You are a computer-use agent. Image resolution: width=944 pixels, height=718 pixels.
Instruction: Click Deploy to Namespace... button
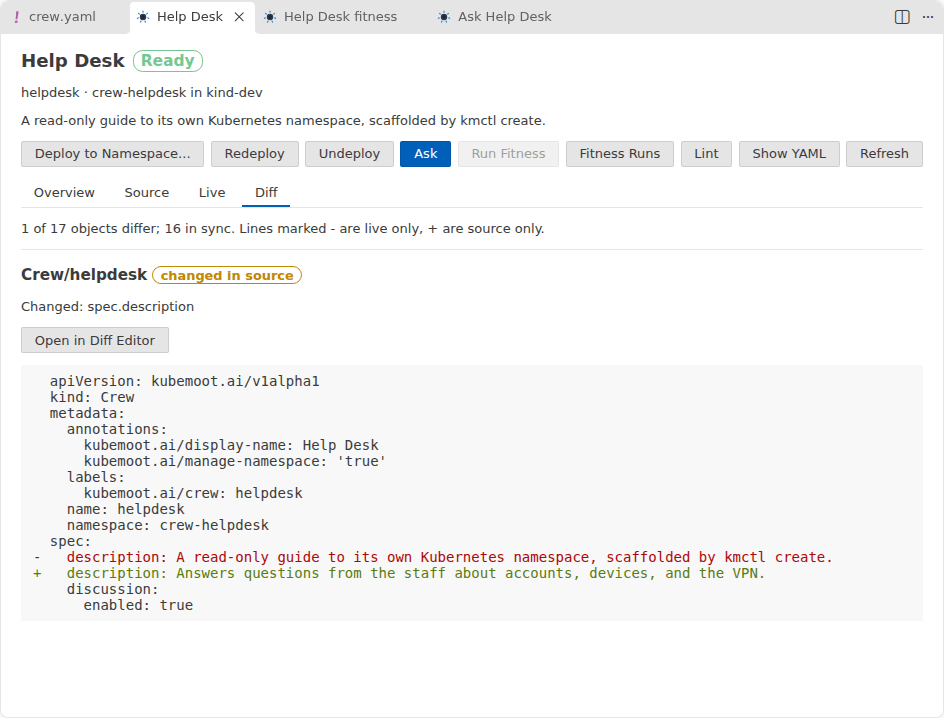coord(113,154)
